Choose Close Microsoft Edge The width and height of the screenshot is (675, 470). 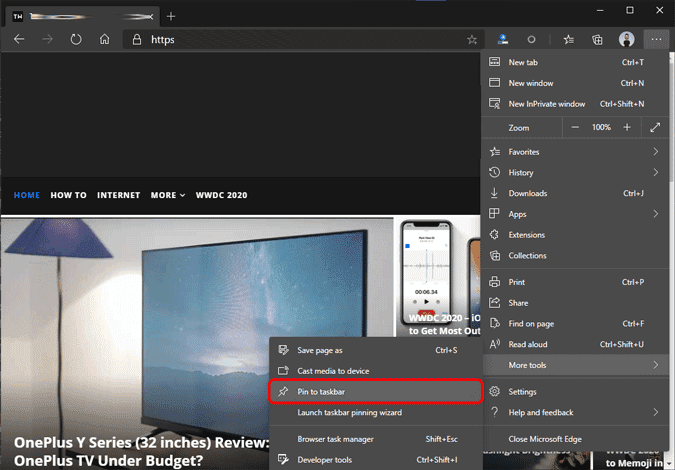(x=575, y=439)
